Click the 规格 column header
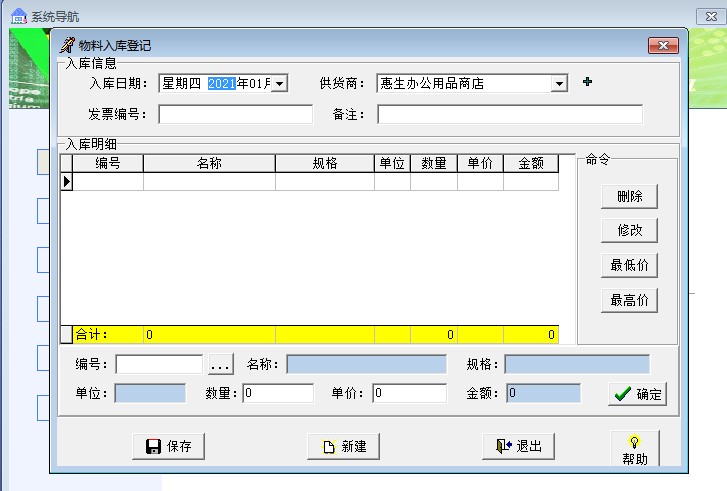Screen dimensions: 727x491 click(325, 163)
